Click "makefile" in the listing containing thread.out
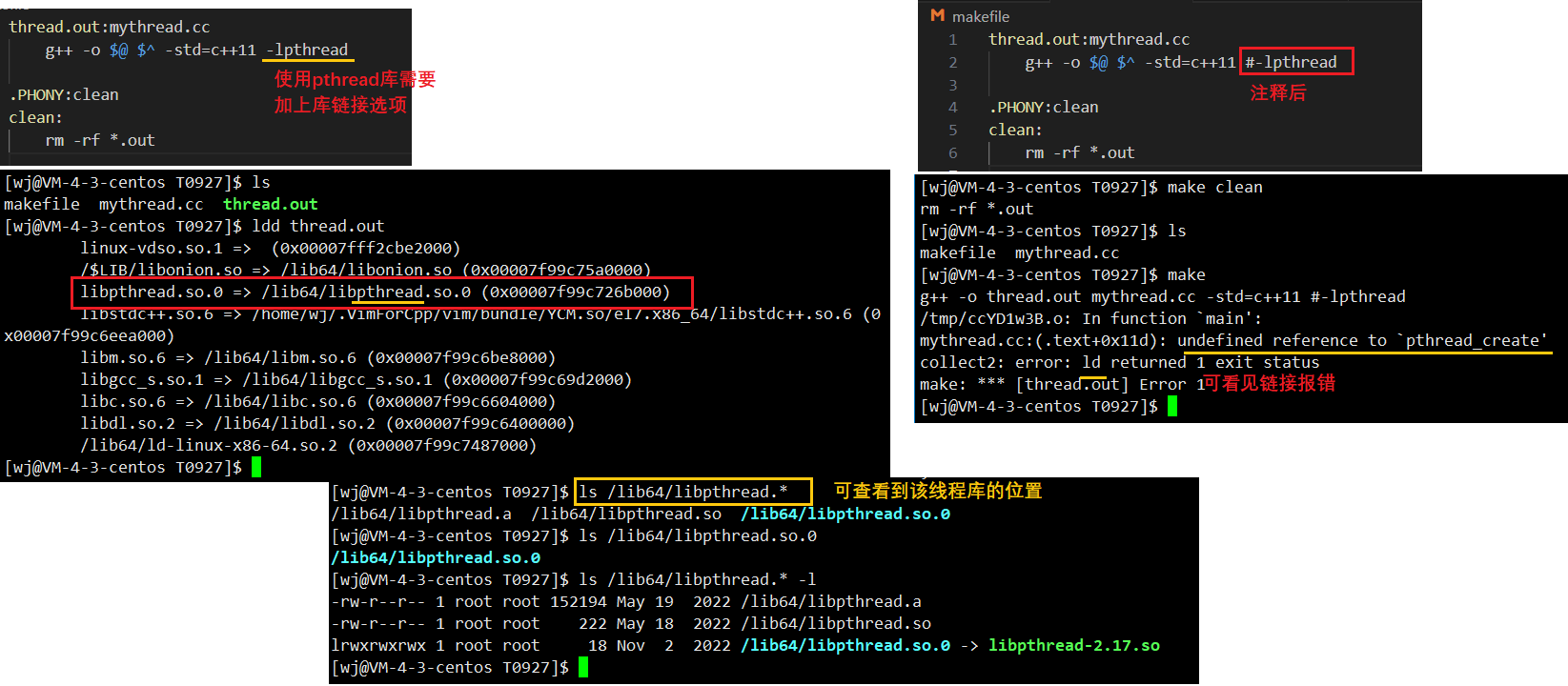The height and width of the screenshot is (686, 1568). (42, 204)
